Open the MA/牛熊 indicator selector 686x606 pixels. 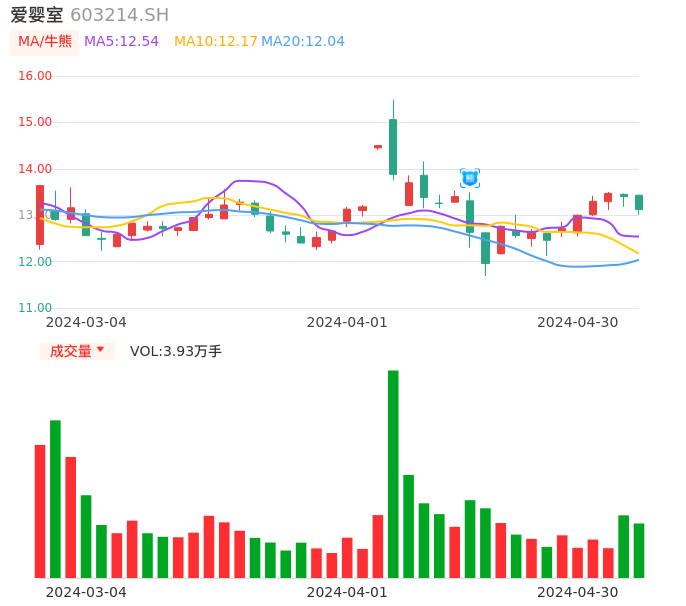click(44, 42)
